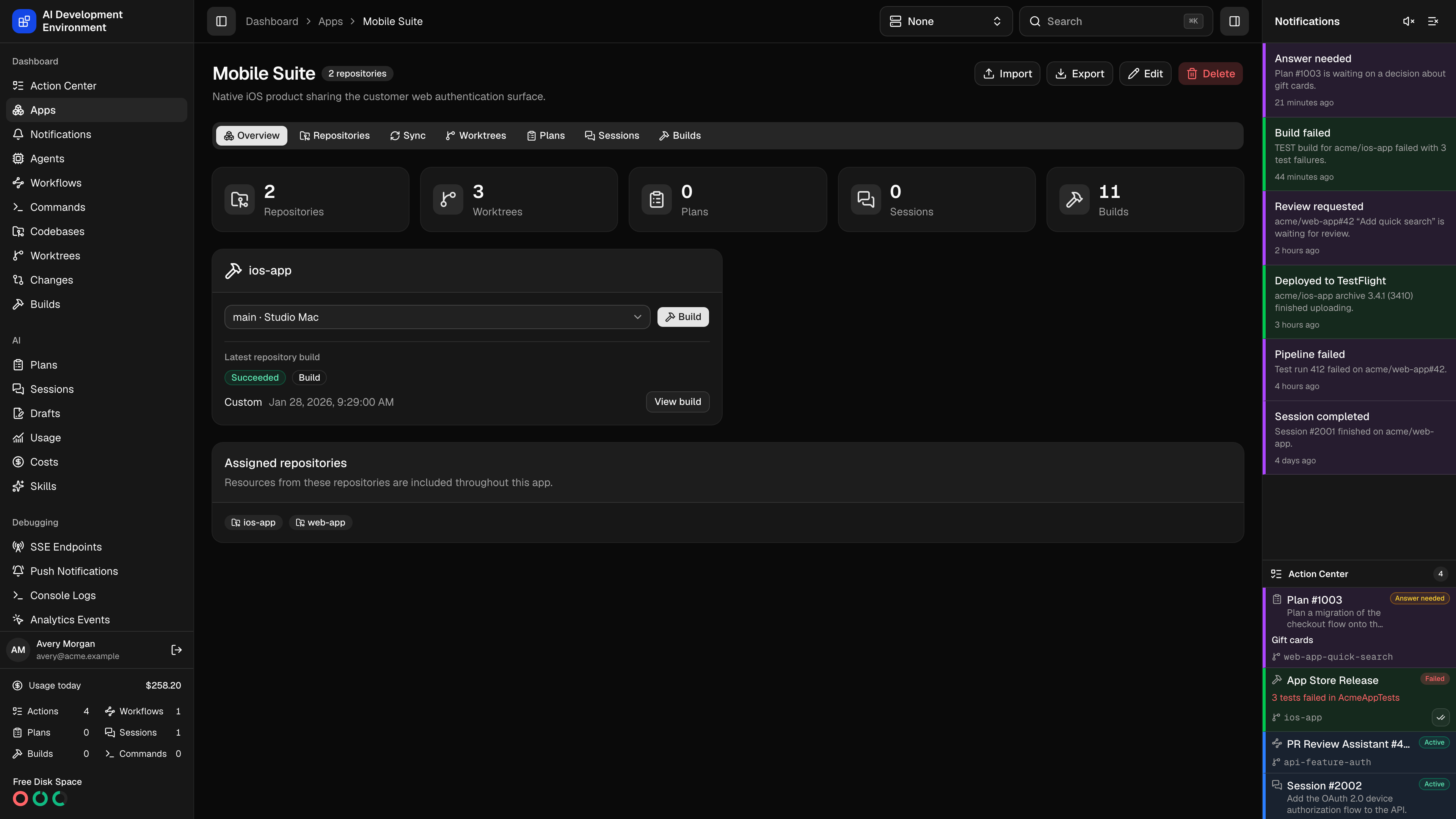This screenshot has height=819, width=1456.
Task: Open Changes in the sidebar
Action: [x=97, y=280]
